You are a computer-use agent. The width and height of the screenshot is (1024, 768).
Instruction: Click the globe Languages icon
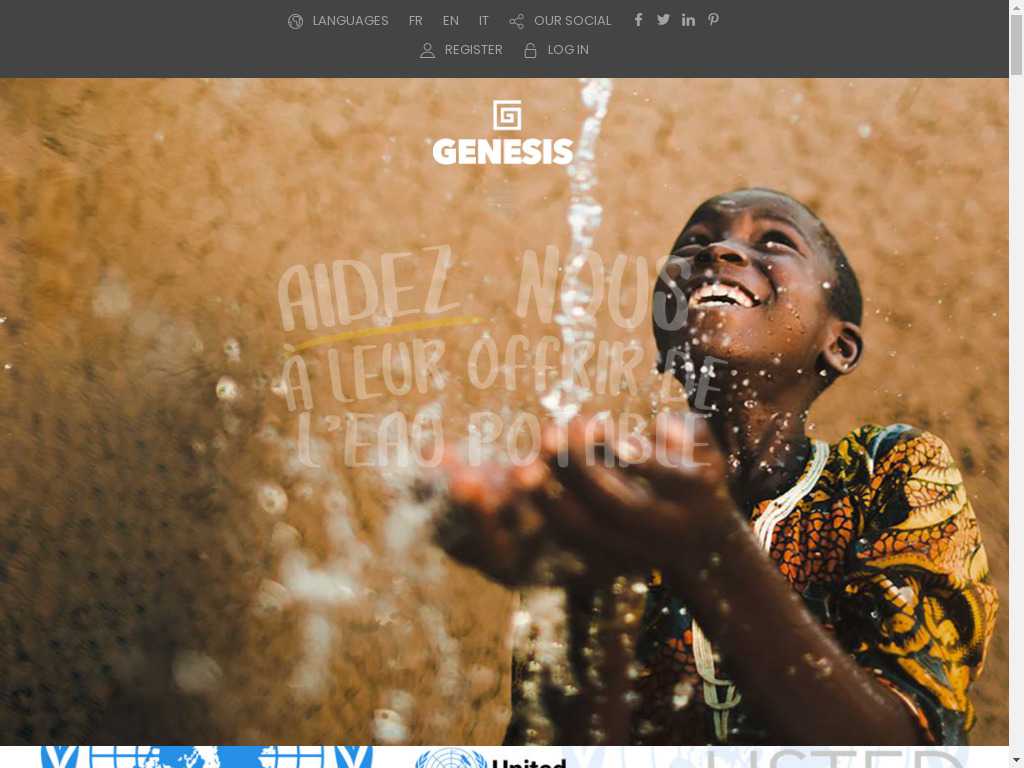click(295, 22)
